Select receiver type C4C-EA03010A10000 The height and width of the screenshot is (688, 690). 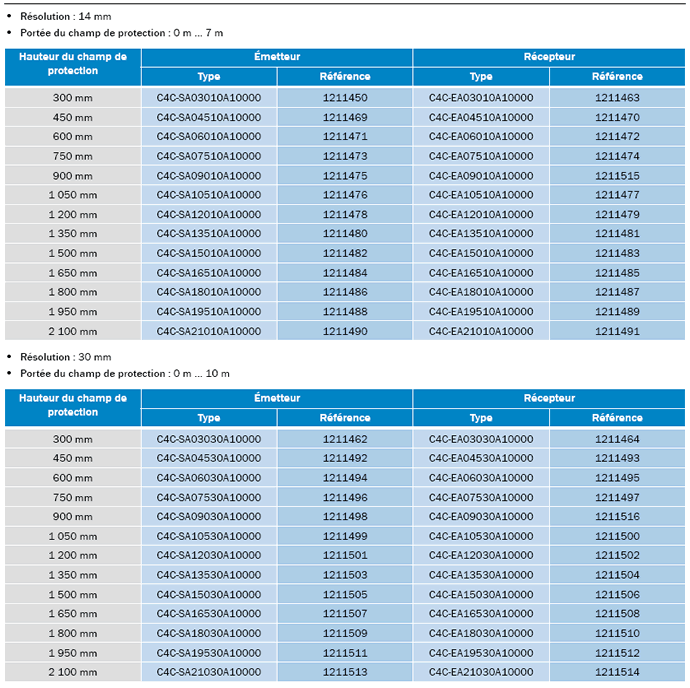481,98
